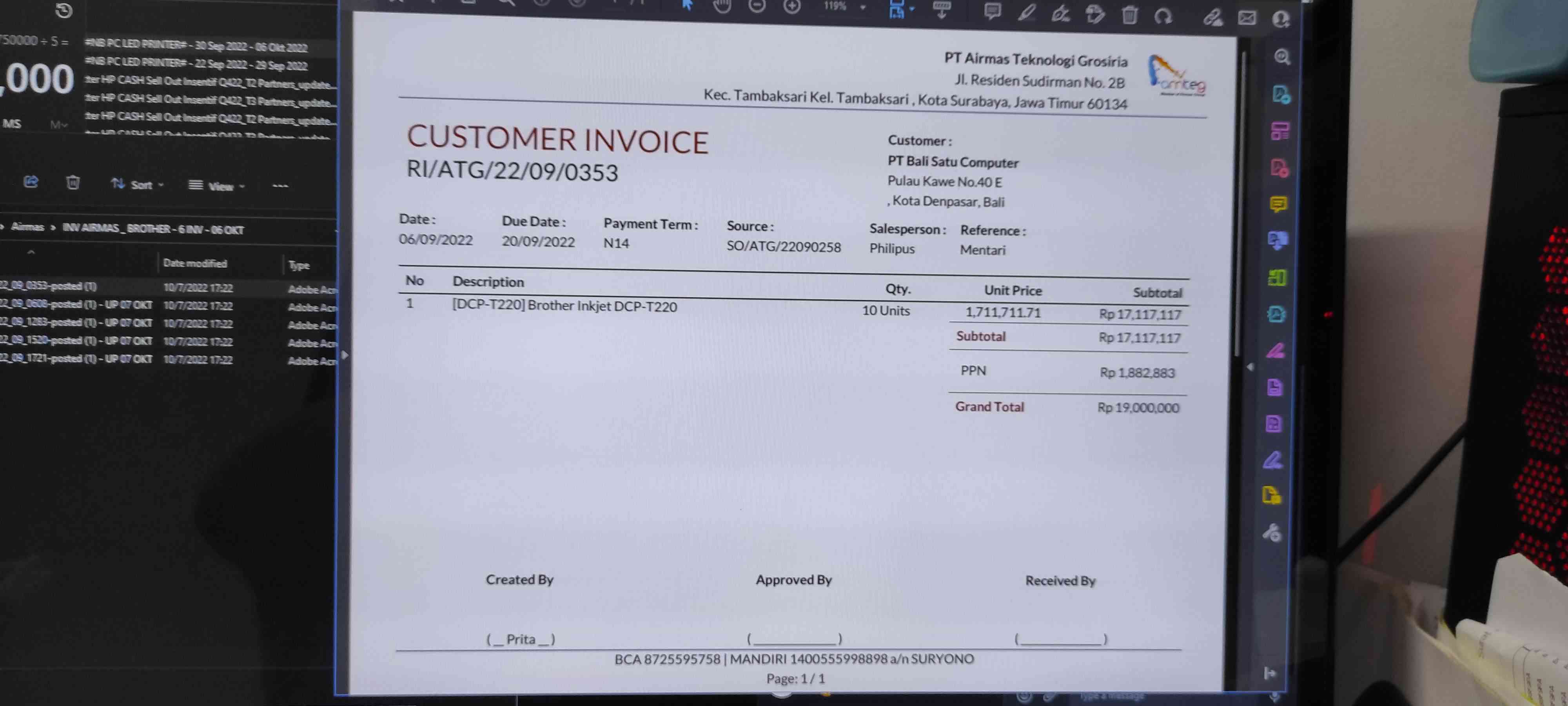Email the PDF using the envelope icon
Viewport: 1568px width, 706px height.
[1247, 18]
